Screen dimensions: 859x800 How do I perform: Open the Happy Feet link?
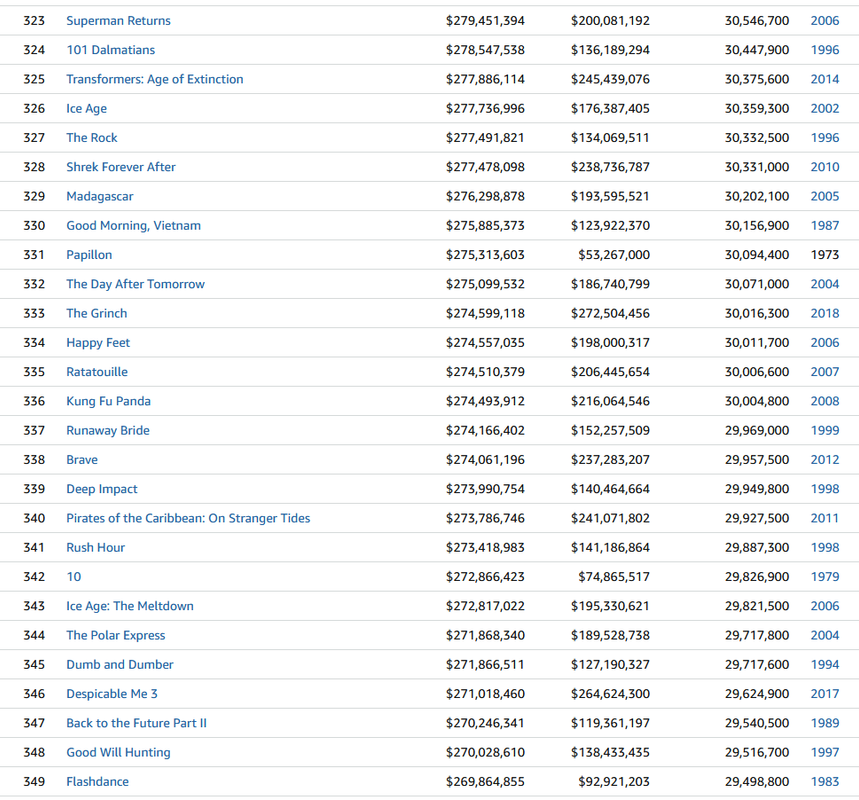point(98,342)
